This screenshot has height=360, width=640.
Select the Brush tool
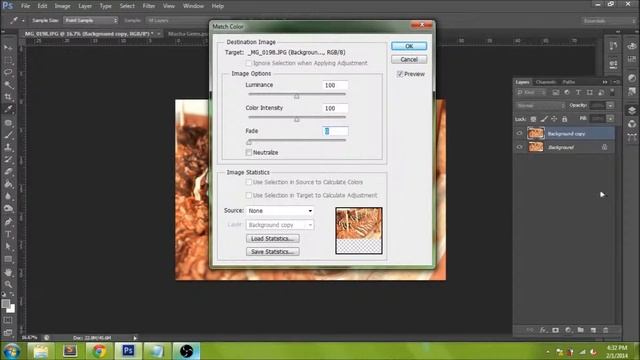(8, 135)
